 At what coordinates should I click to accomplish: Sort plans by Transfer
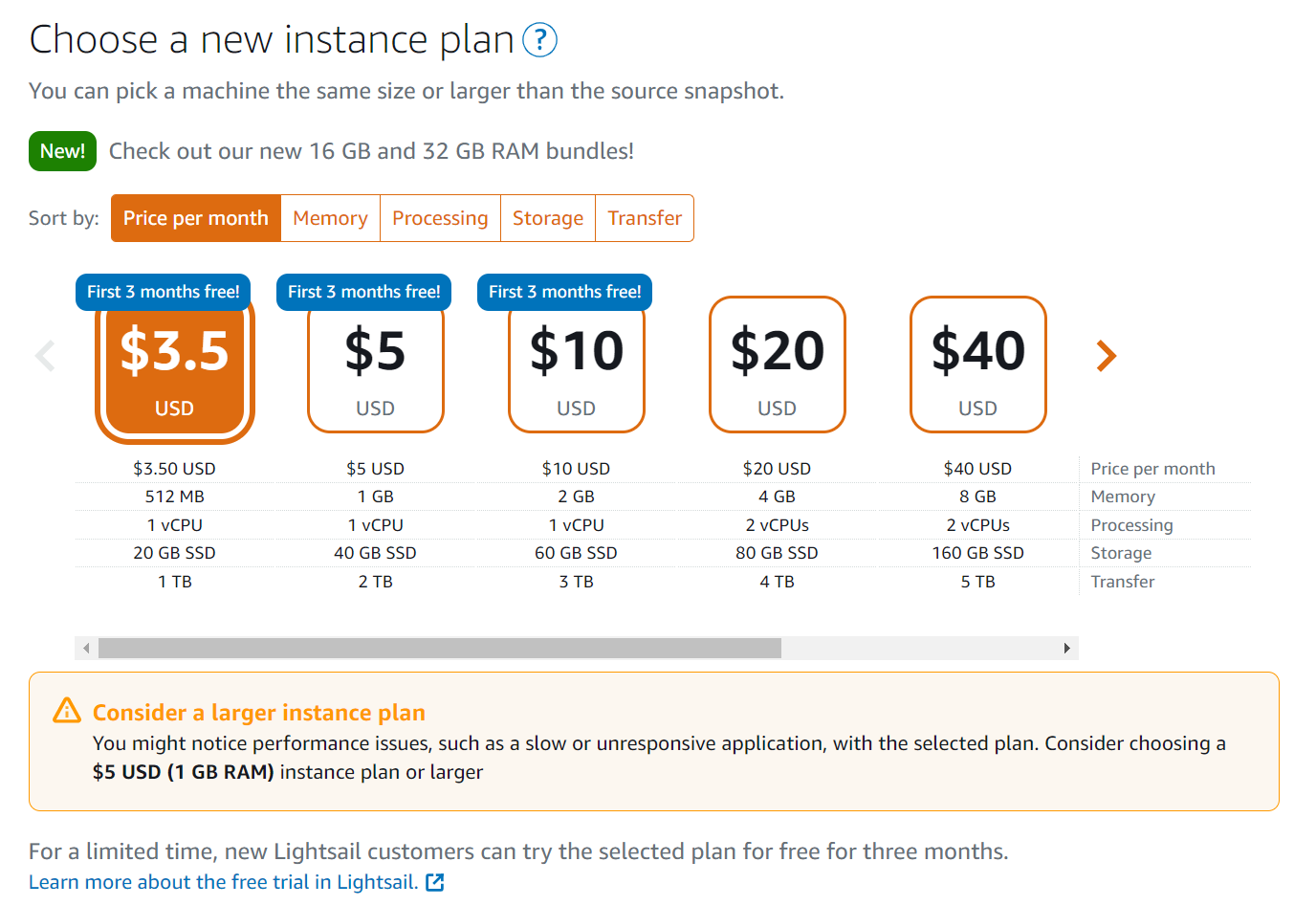point(645,218)
